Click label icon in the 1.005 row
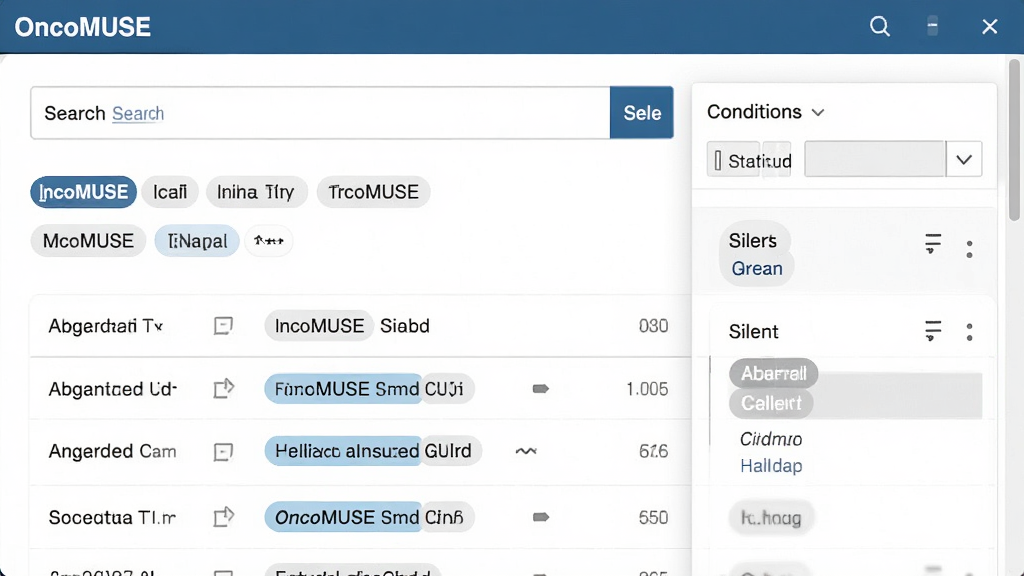Viewport: 1024px width, 576px height. (541, 389)
